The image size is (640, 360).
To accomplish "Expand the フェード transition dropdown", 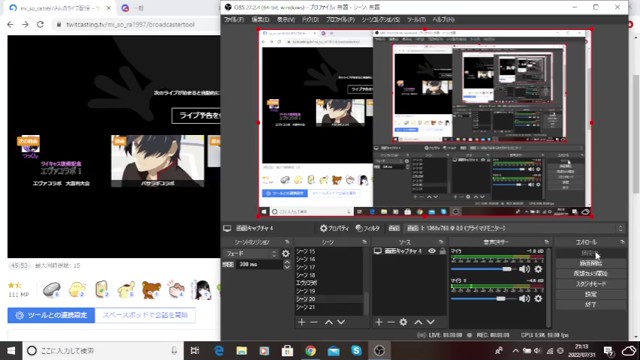I will 251,254.
